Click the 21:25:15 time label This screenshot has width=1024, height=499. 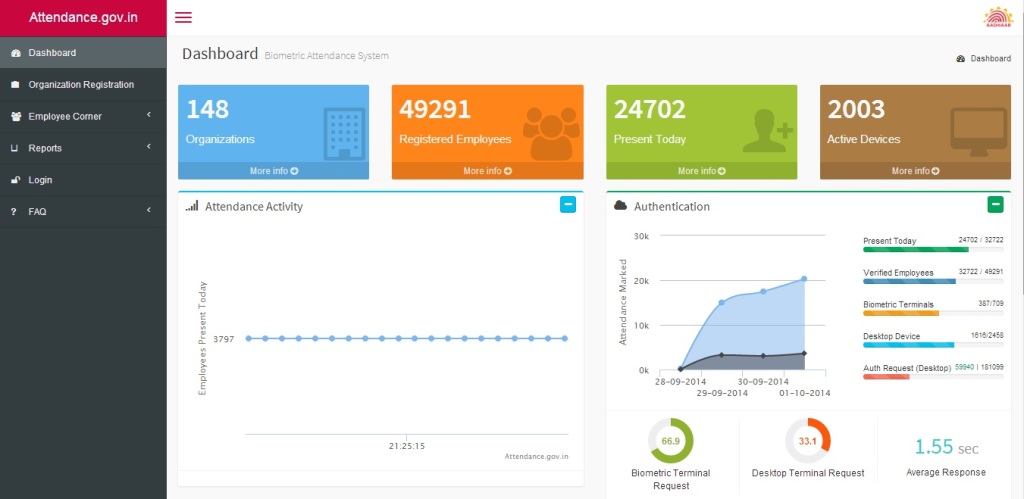coord(407,446)
